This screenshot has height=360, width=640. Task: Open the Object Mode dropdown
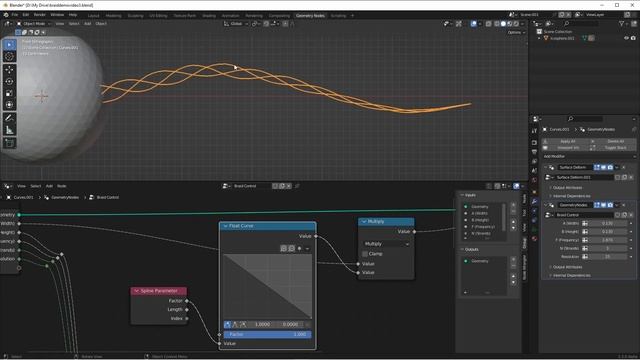click(x=34, y=24)
